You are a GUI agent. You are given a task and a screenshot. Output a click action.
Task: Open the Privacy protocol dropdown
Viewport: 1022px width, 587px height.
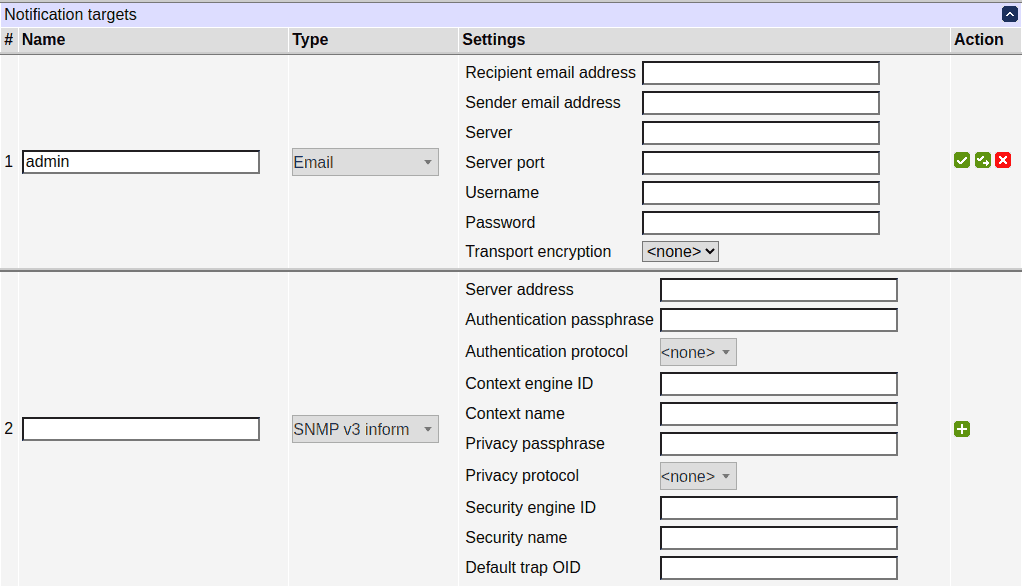coord(697,475)
